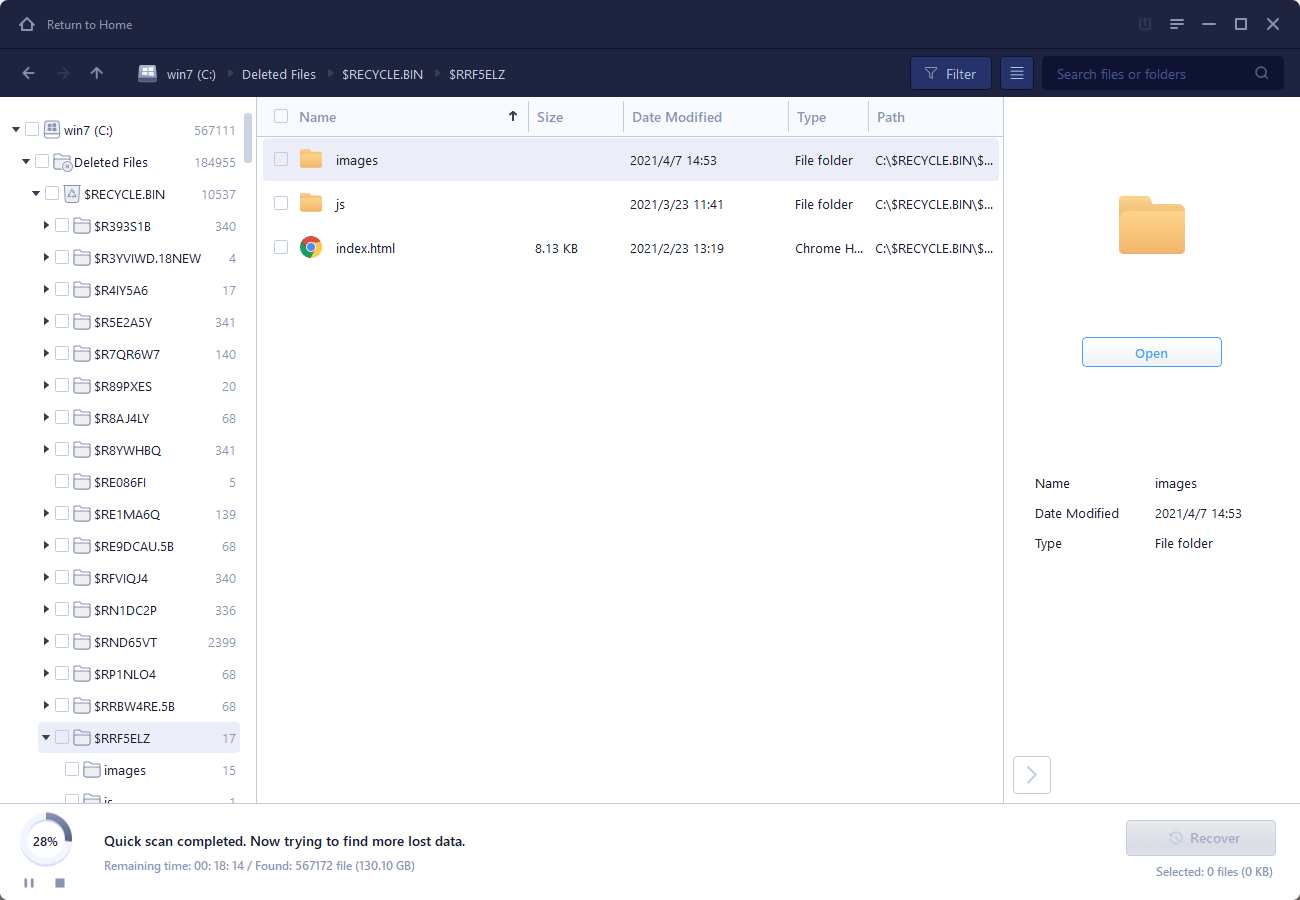Open the Filter options
This screenshot has height=900, width=1300.
[950, 73]
